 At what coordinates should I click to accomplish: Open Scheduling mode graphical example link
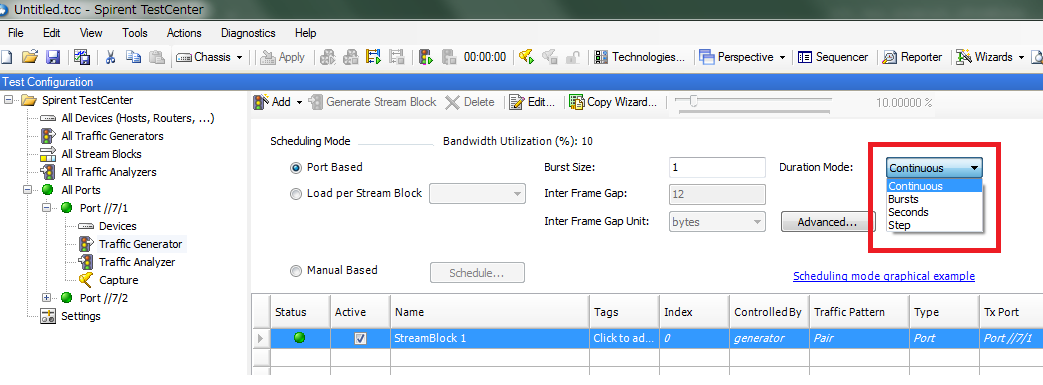click(x=884, y=276)
